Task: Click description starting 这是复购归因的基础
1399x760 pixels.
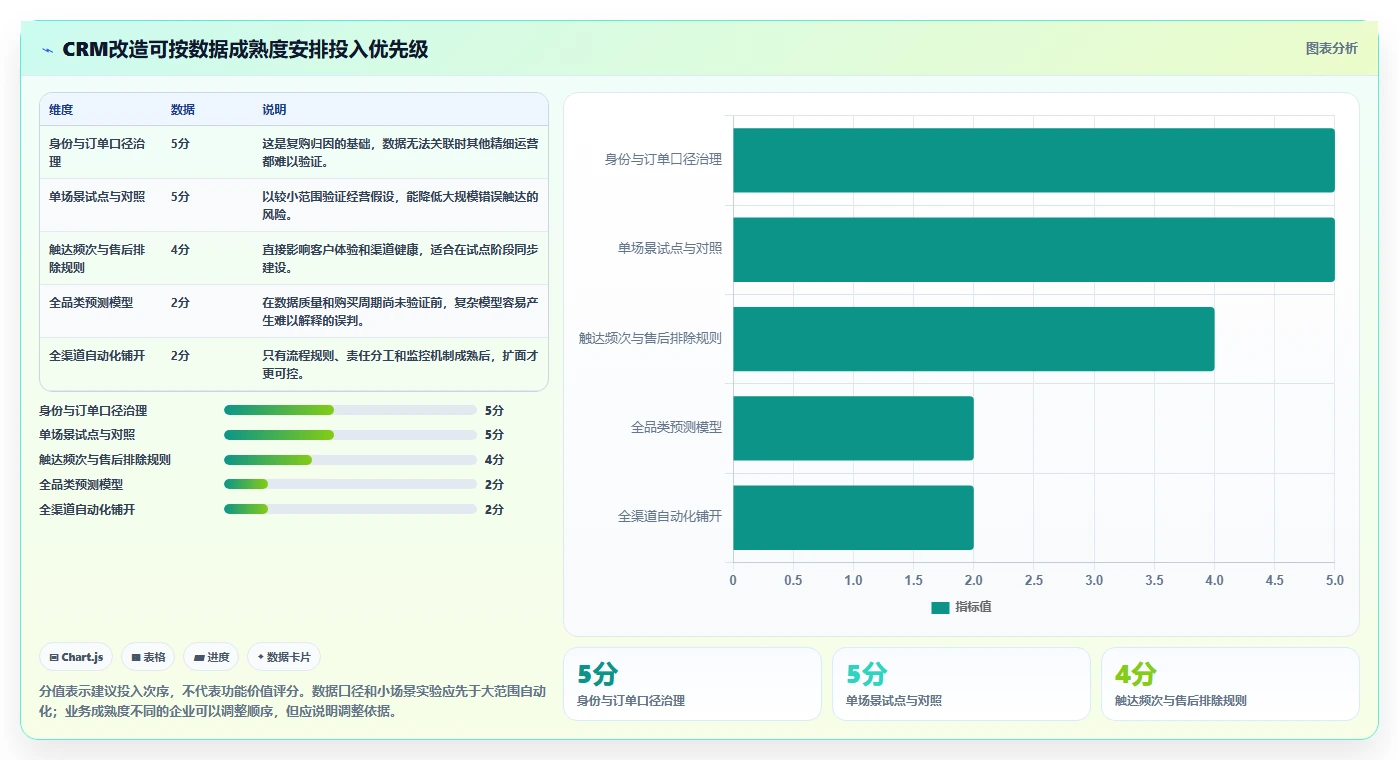Action: 400,152
